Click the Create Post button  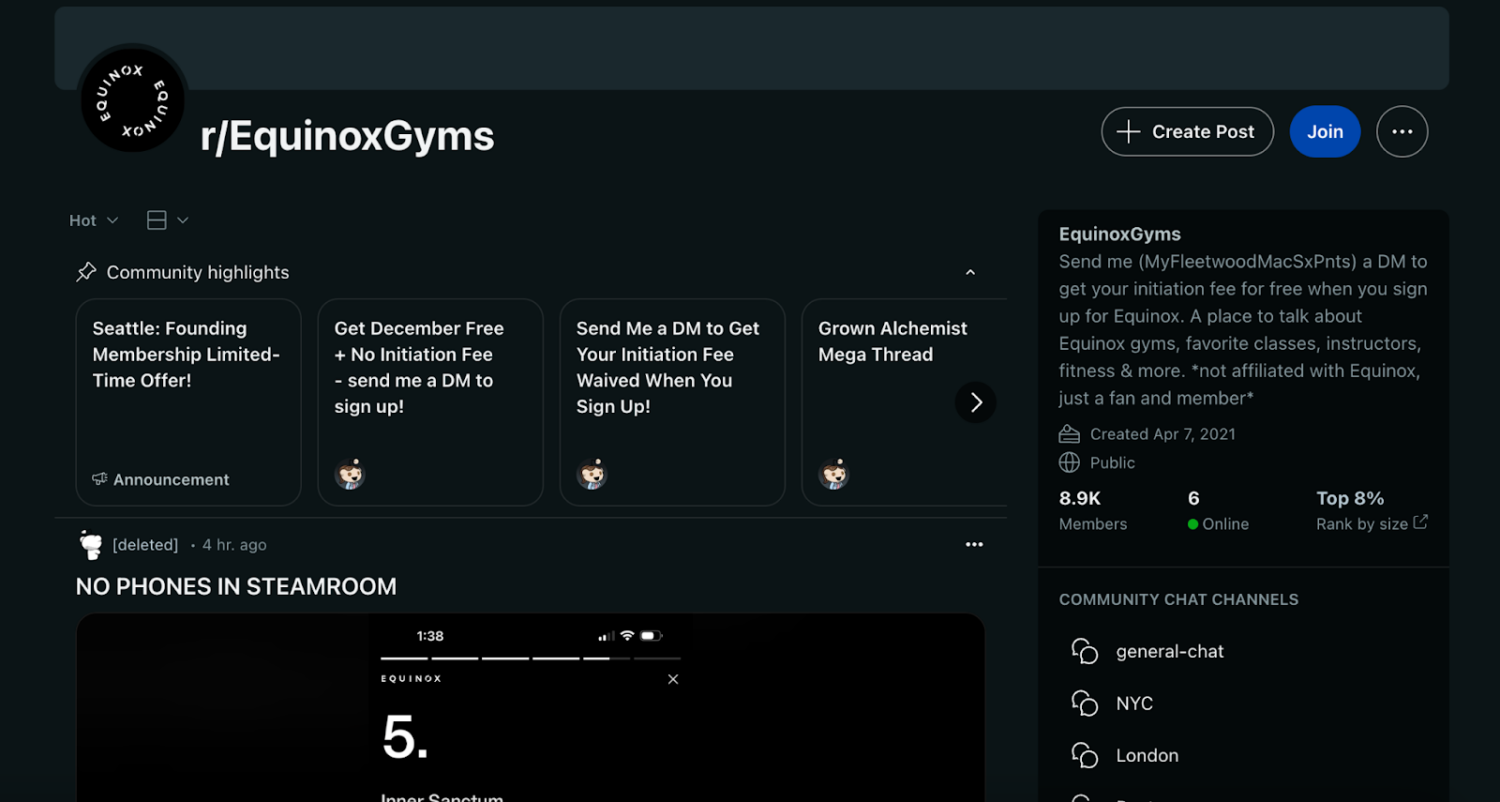[1187, 132]
